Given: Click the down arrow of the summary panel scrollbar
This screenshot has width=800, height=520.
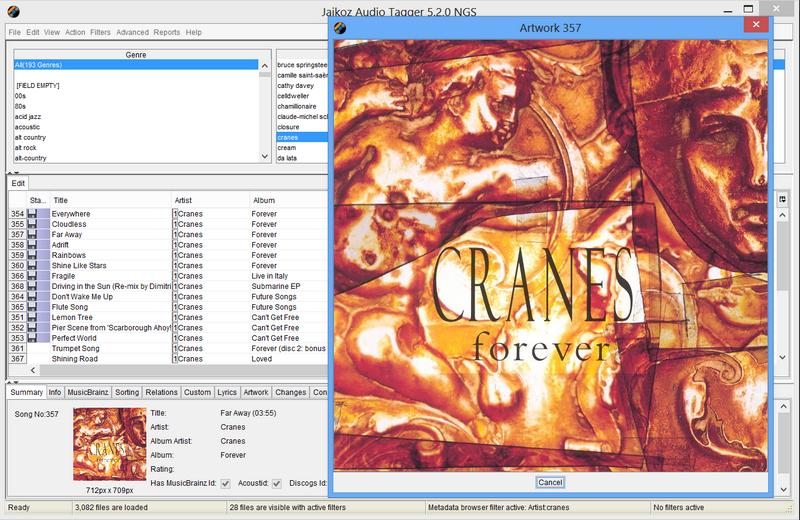Looking at the screenshot, I should pos(784,489).
